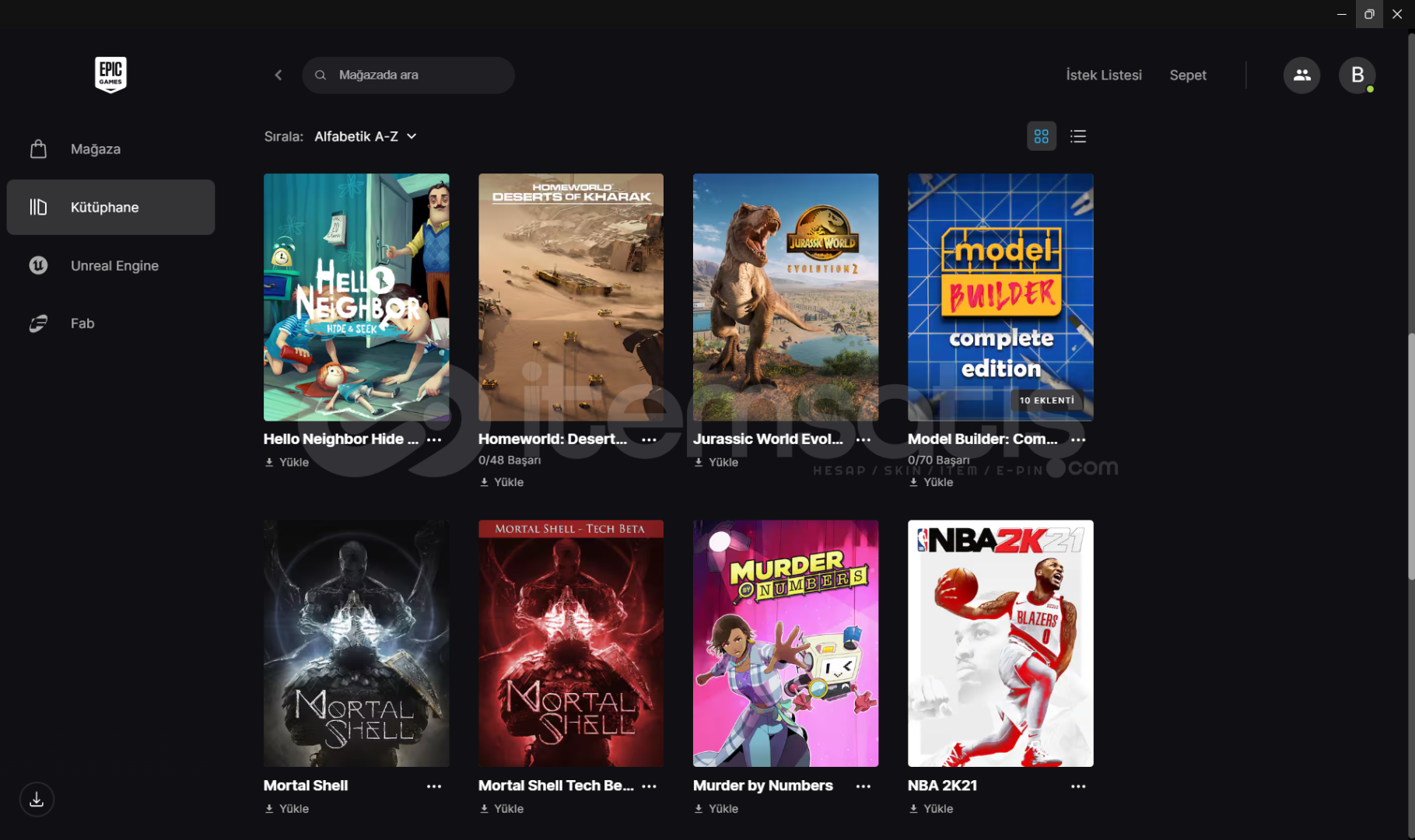Open the friends list icon
Screen dimensions: 1415x840
tap(1301, 75)
